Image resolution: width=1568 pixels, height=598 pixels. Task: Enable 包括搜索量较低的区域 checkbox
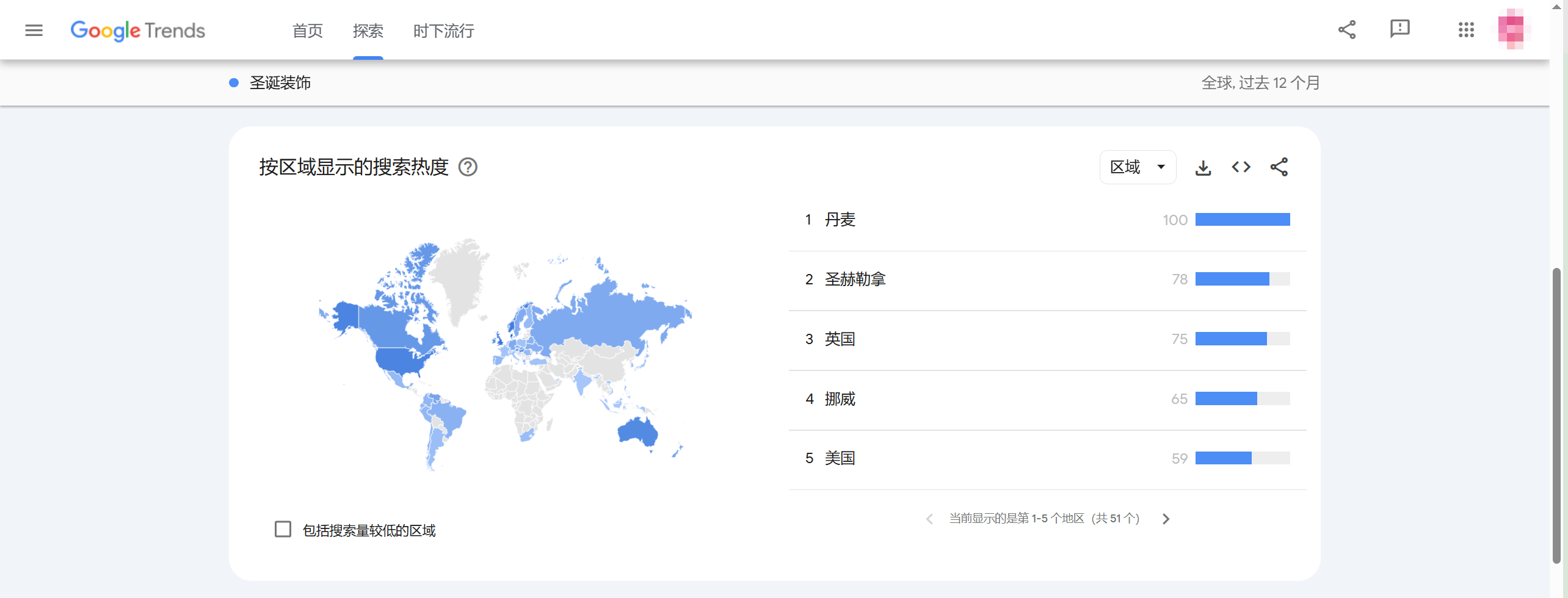click(283, 529)
